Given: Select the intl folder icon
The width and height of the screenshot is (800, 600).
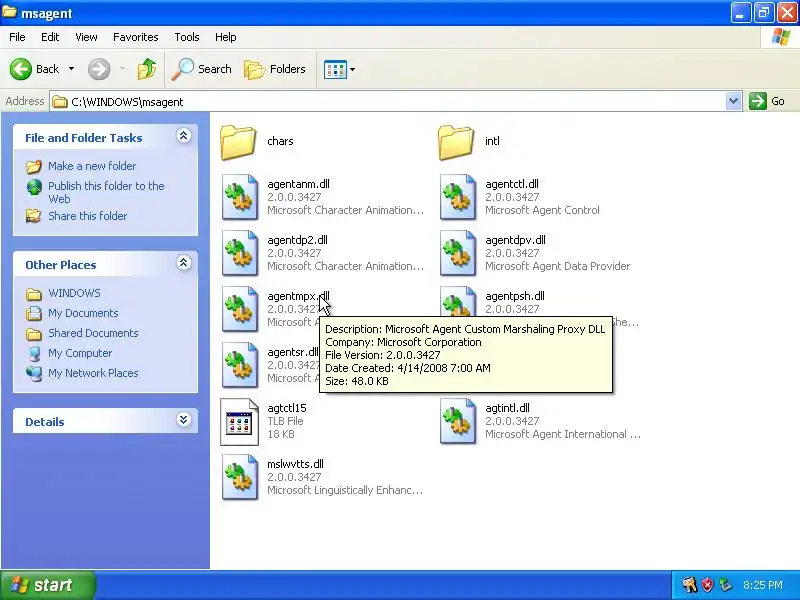Looking at the screenshot, I should pyautogui.click(x=456, y=142).
